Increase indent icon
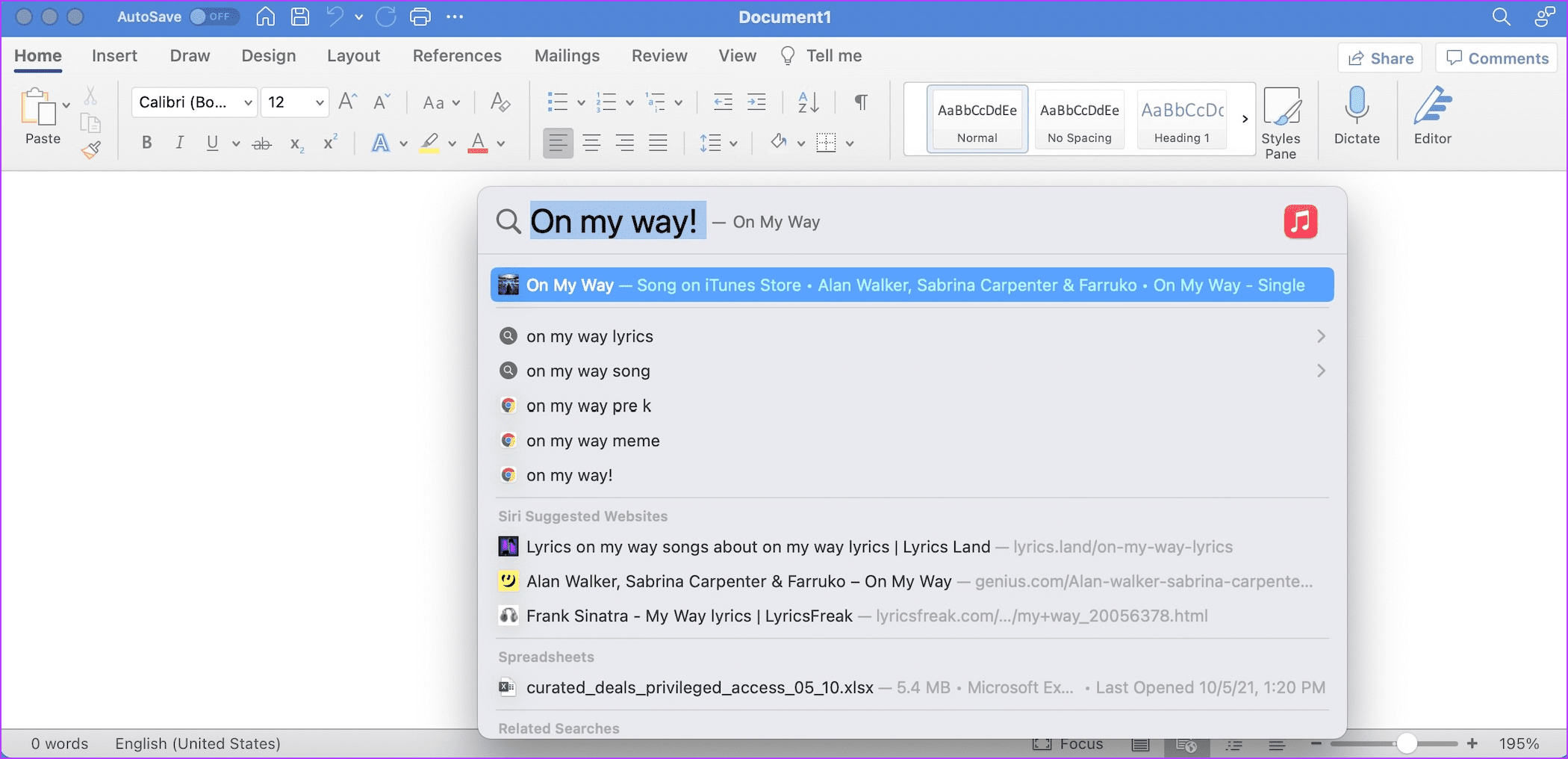 [756, 102]
